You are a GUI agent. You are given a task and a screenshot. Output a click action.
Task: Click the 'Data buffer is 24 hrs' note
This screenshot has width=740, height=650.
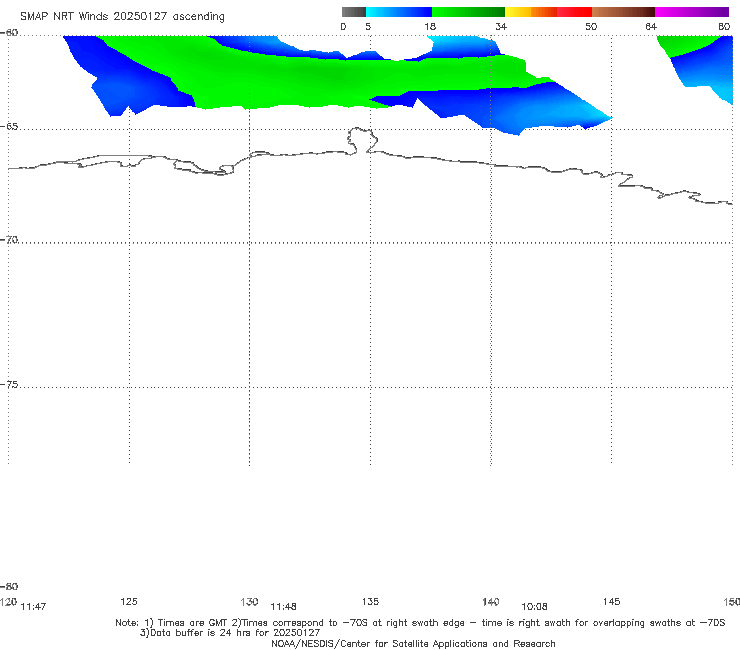pos(230,633)
